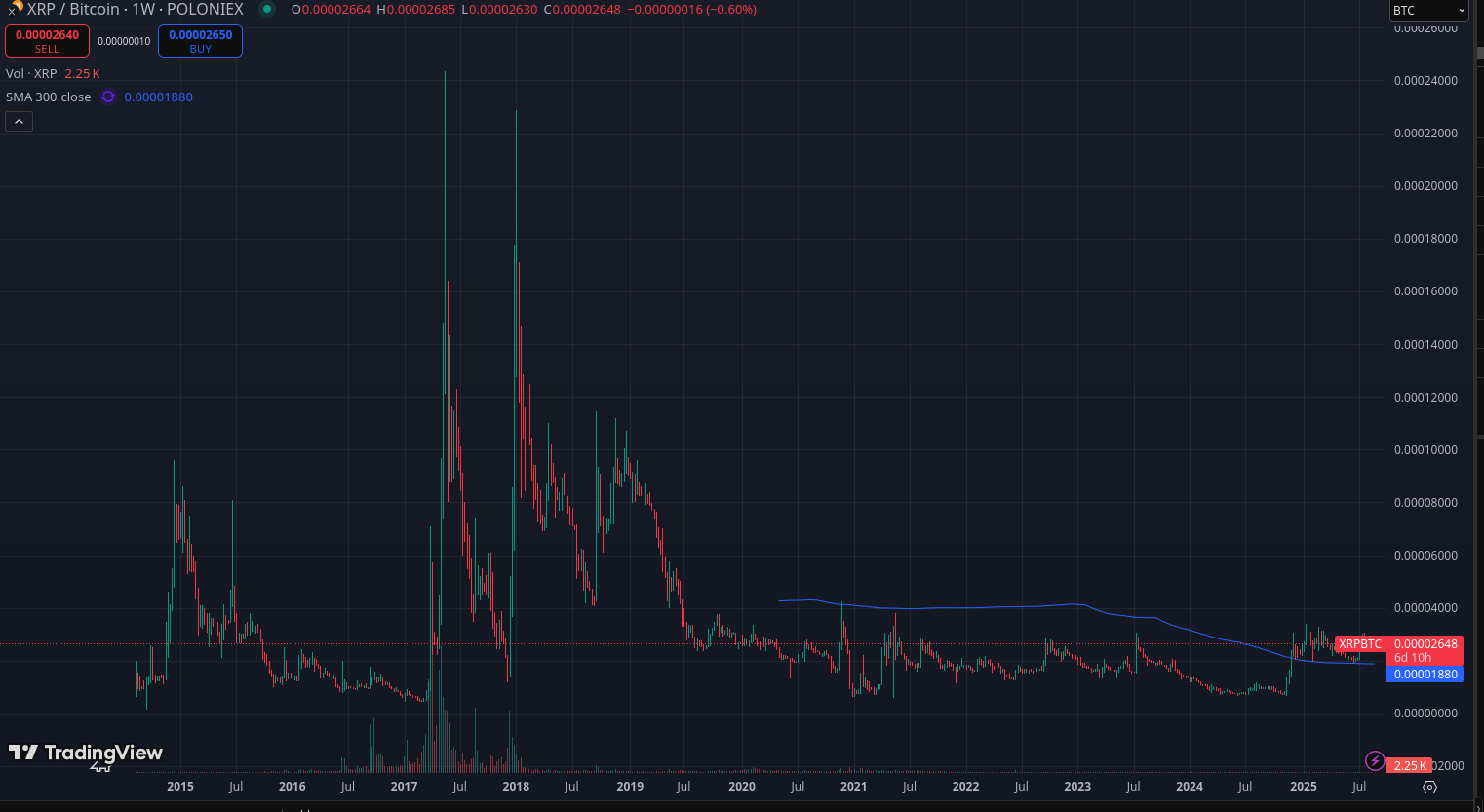The width and height of the screenshot is (1484, 812).
Task: Collapse the indicator legend with the chevron
Action: pos(20,121)
